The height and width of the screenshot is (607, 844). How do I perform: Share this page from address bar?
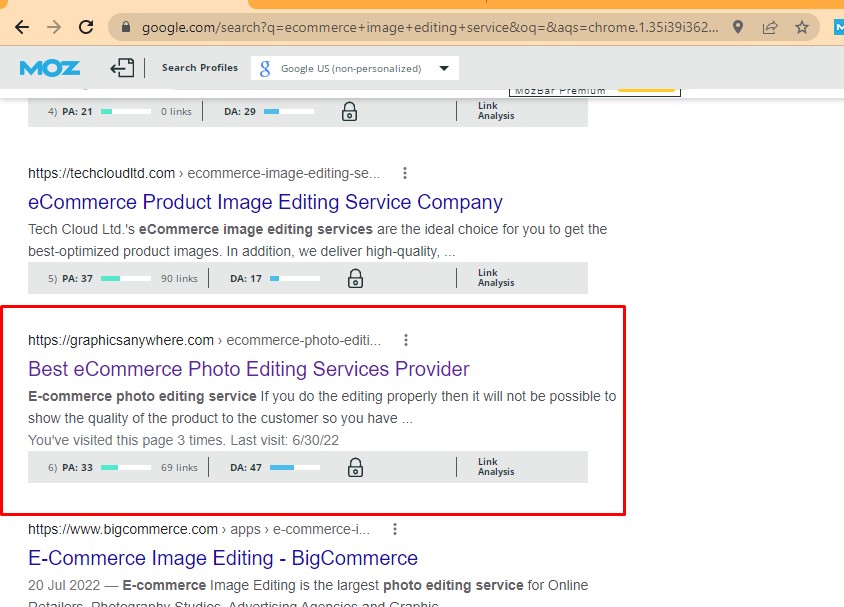[770, 27]
